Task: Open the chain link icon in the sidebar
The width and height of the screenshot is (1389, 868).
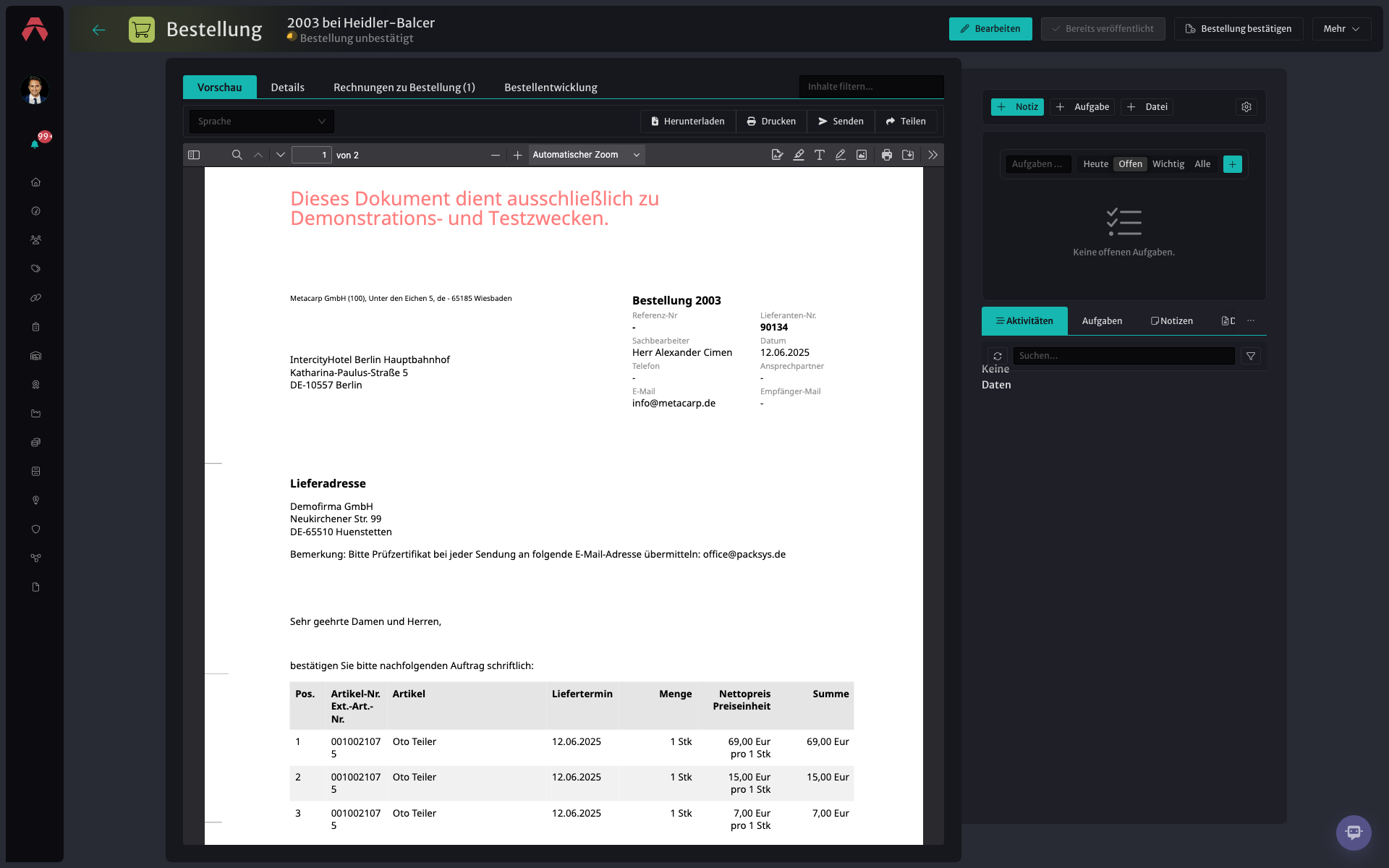Action: (35, 298)
